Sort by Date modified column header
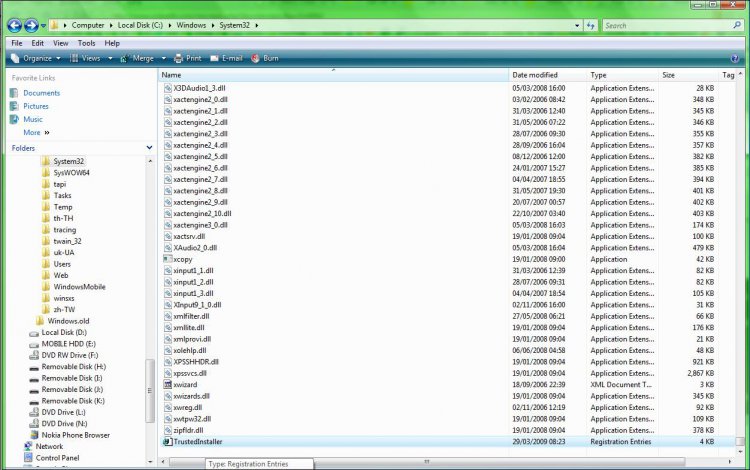 [547, 75]
